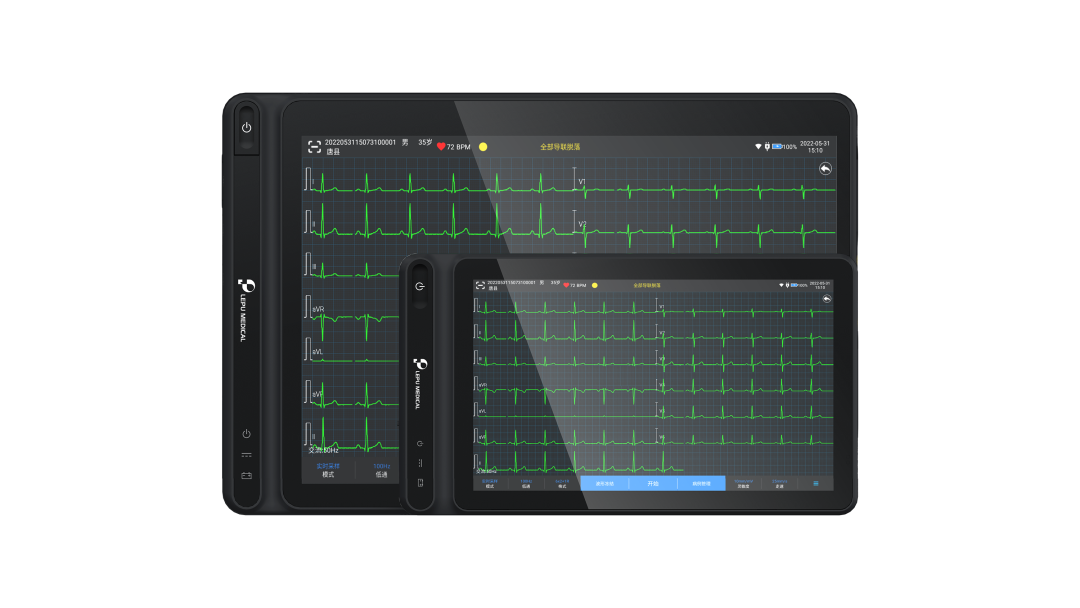Open the 模式 mode option on the small tablet
The image size is (1080, 608).
point(490,484)
